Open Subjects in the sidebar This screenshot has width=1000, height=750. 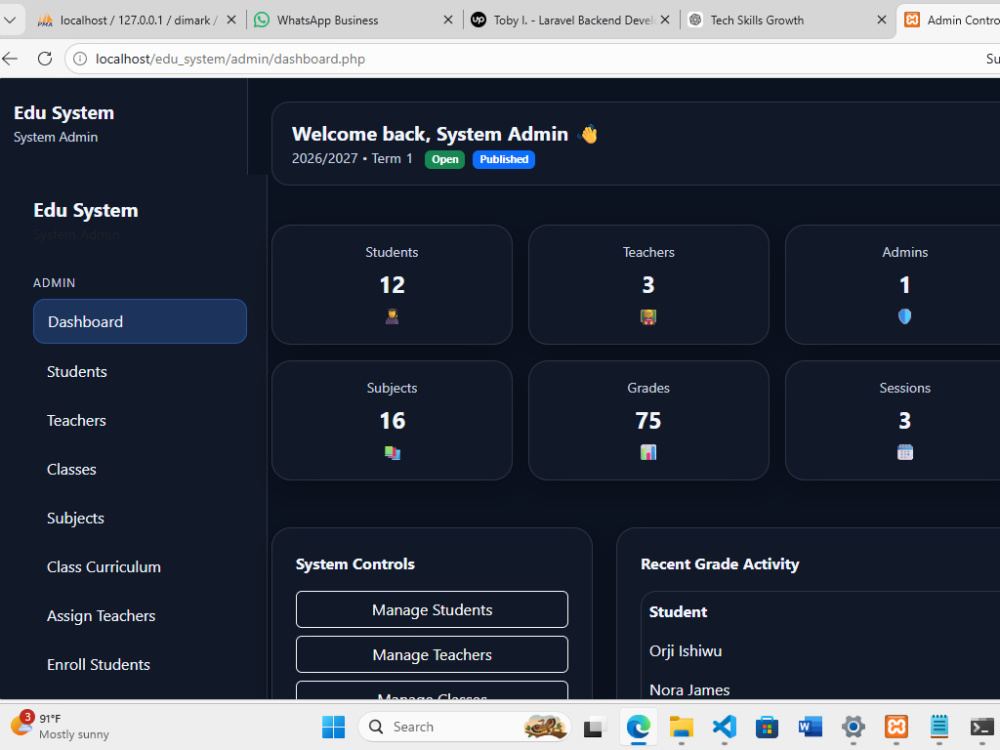[75, 518]
